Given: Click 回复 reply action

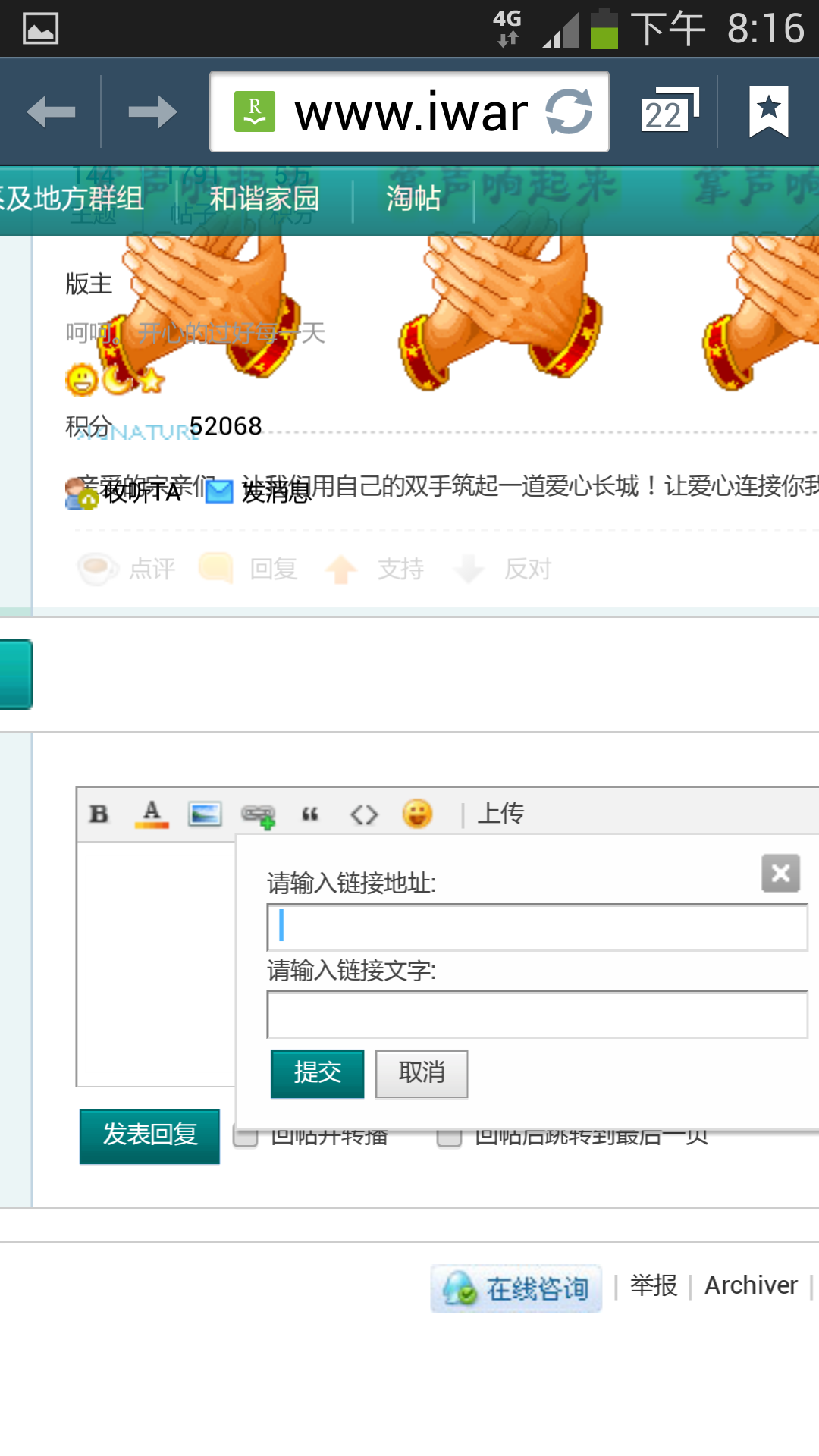Looking at the screenshot, I should 248,568.
